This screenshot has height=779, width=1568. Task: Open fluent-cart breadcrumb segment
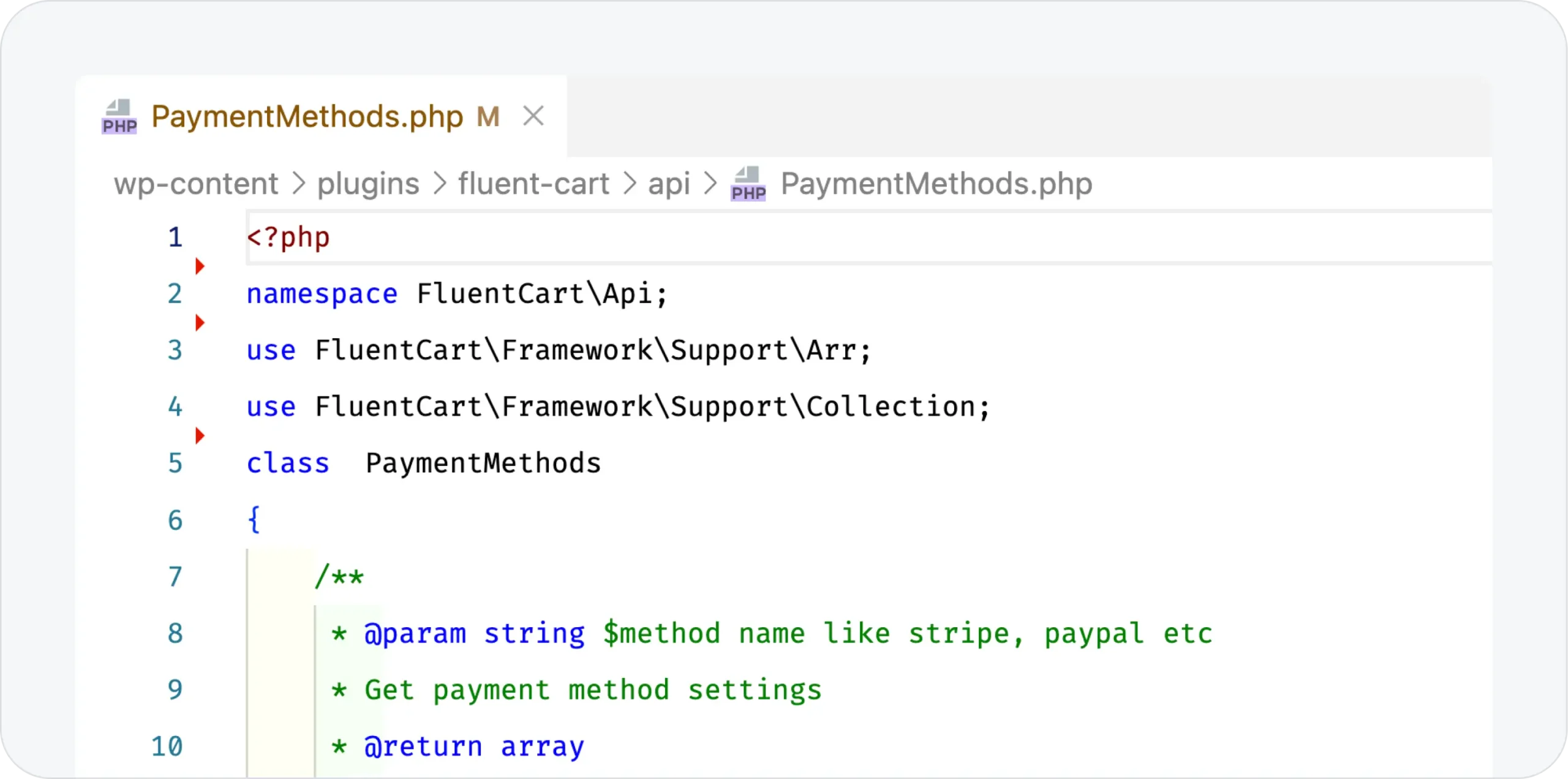pyautogui.click(x=533, y=184)
